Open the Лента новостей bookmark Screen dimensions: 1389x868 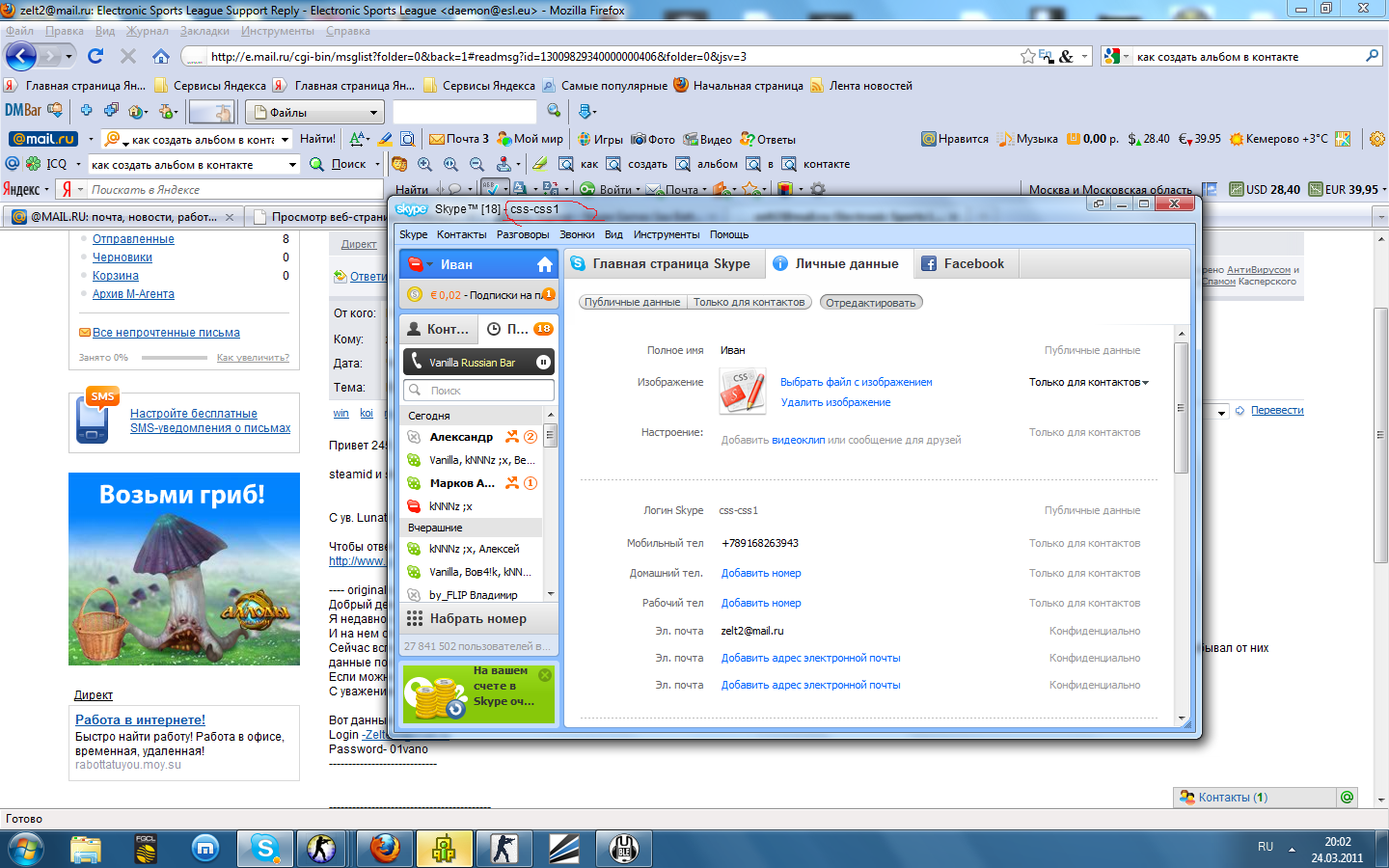861,86
